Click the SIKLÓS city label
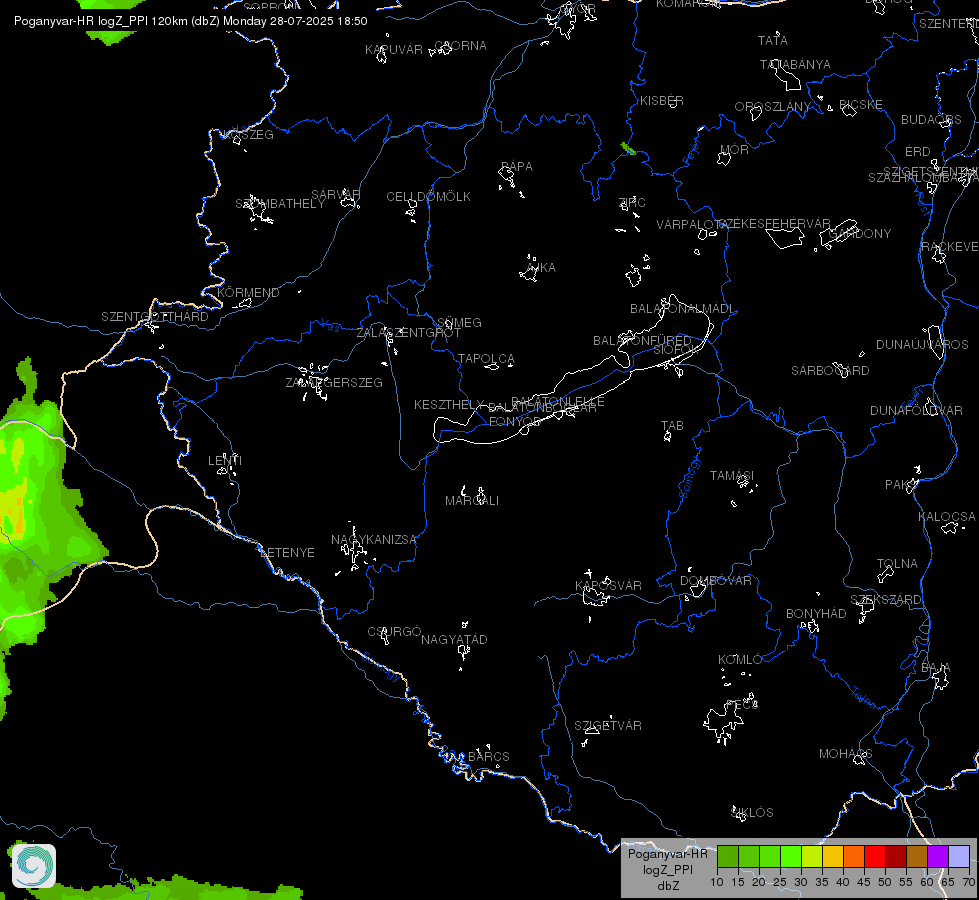 point(752,812)
